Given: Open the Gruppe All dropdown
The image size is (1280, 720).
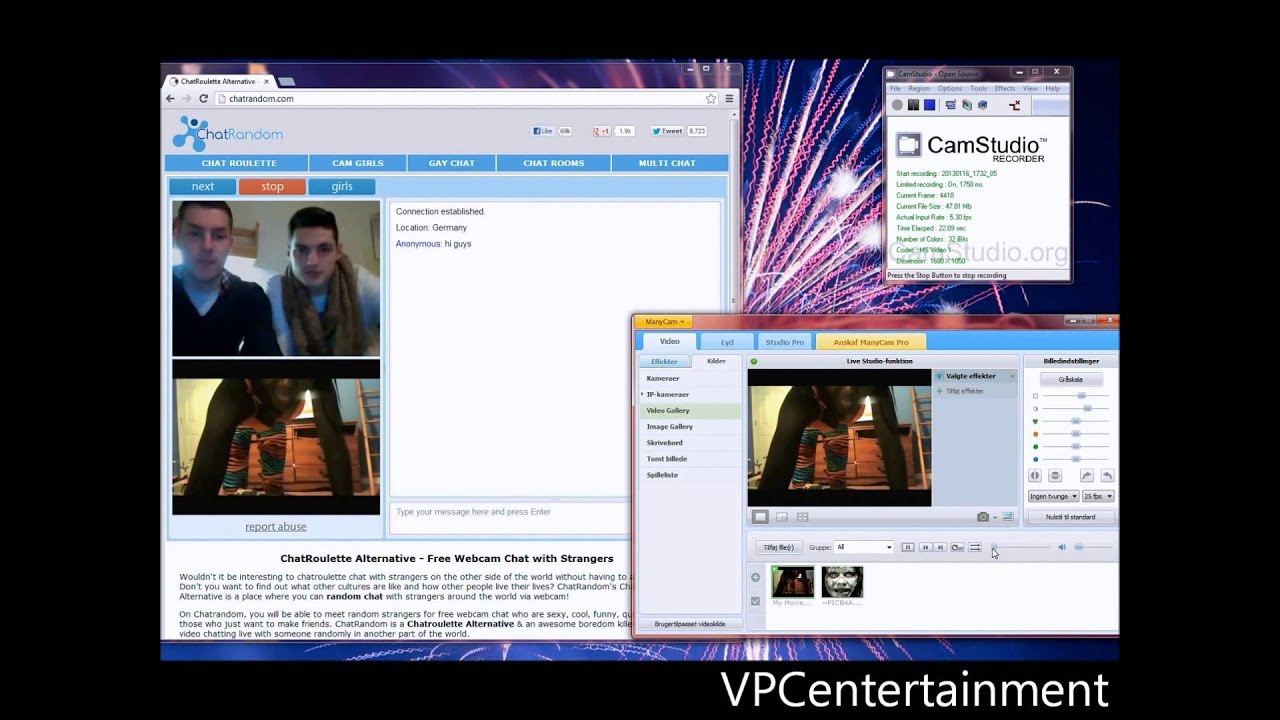Looking at the screenshot, I should tap(864, 547).
